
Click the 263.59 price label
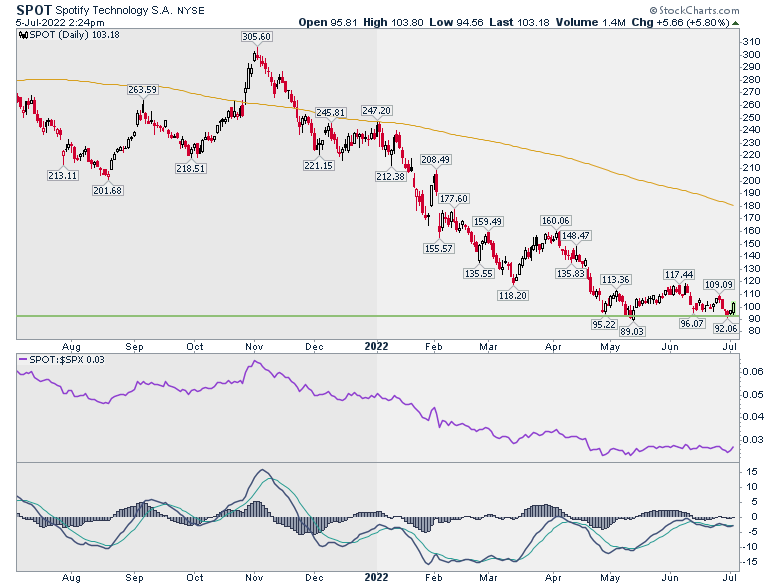coord(142,90)
